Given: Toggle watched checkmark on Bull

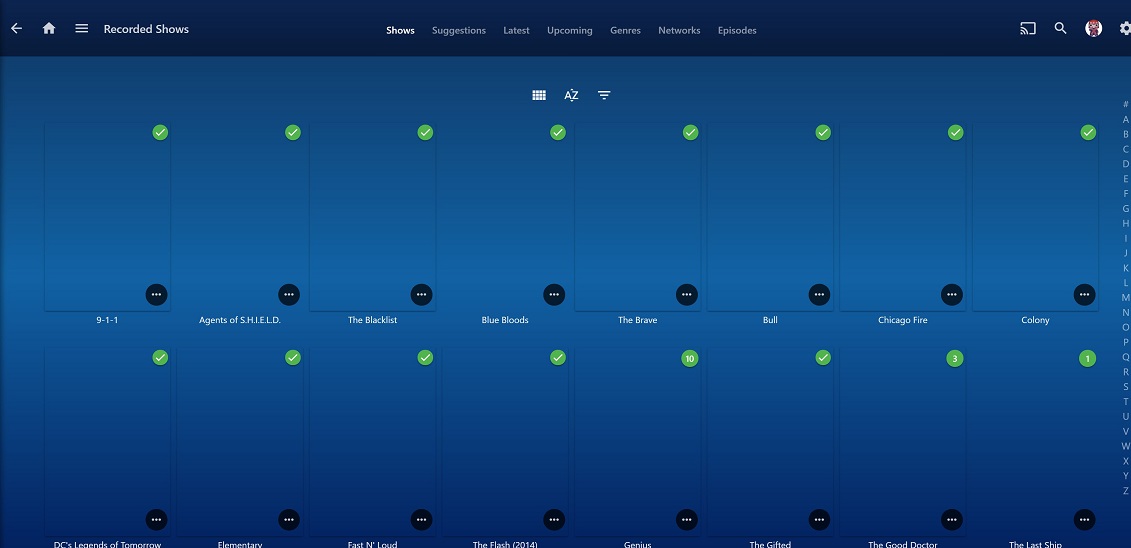Looking at the screenshot, I should click(823, 132).
